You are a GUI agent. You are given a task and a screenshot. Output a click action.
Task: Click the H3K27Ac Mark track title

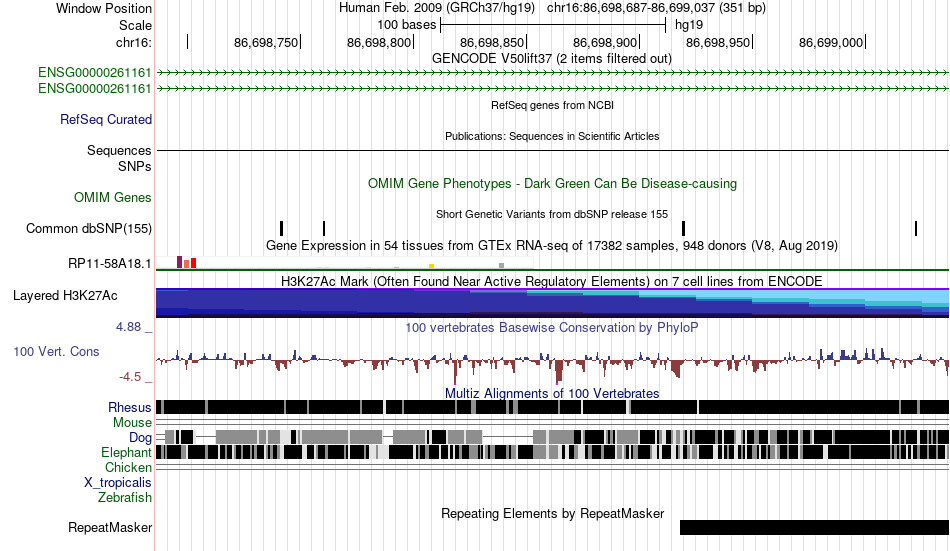(552, 281)
